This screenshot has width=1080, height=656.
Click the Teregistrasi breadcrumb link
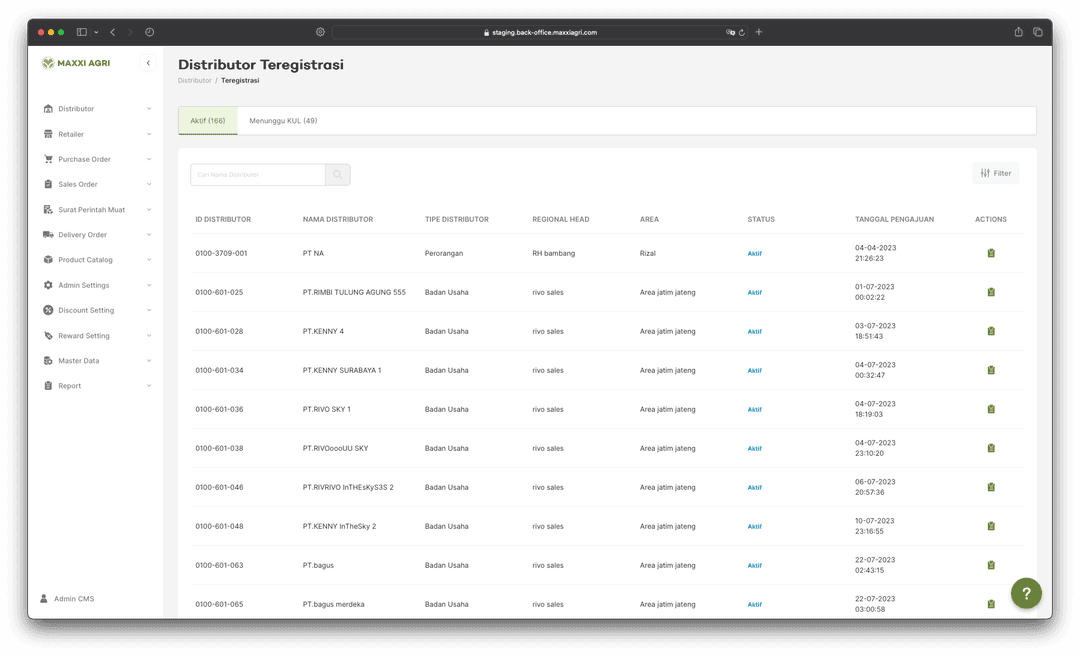[x=240, y=80]
